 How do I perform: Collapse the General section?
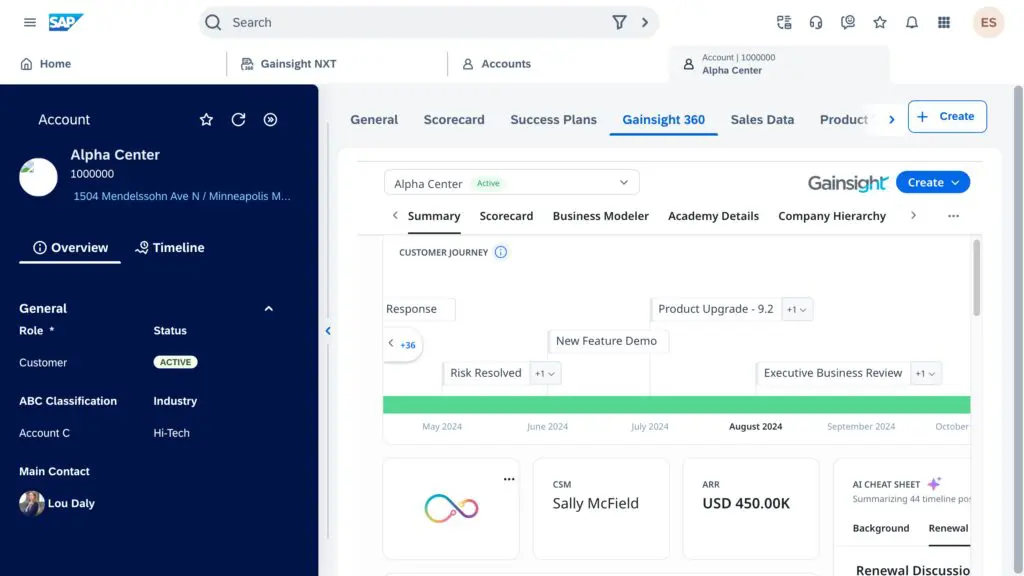268,309
